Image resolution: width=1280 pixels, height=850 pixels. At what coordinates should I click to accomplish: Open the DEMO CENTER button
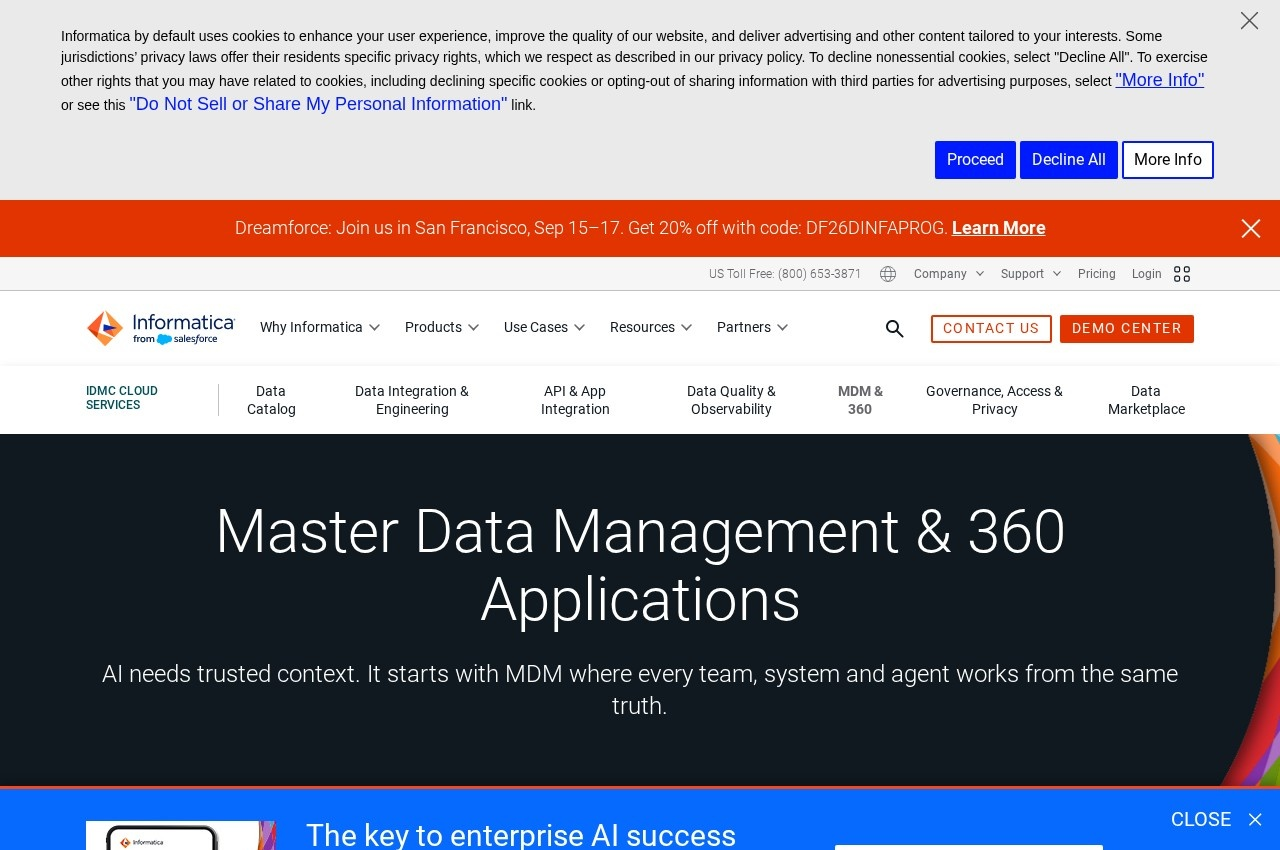click(1127, 329)
